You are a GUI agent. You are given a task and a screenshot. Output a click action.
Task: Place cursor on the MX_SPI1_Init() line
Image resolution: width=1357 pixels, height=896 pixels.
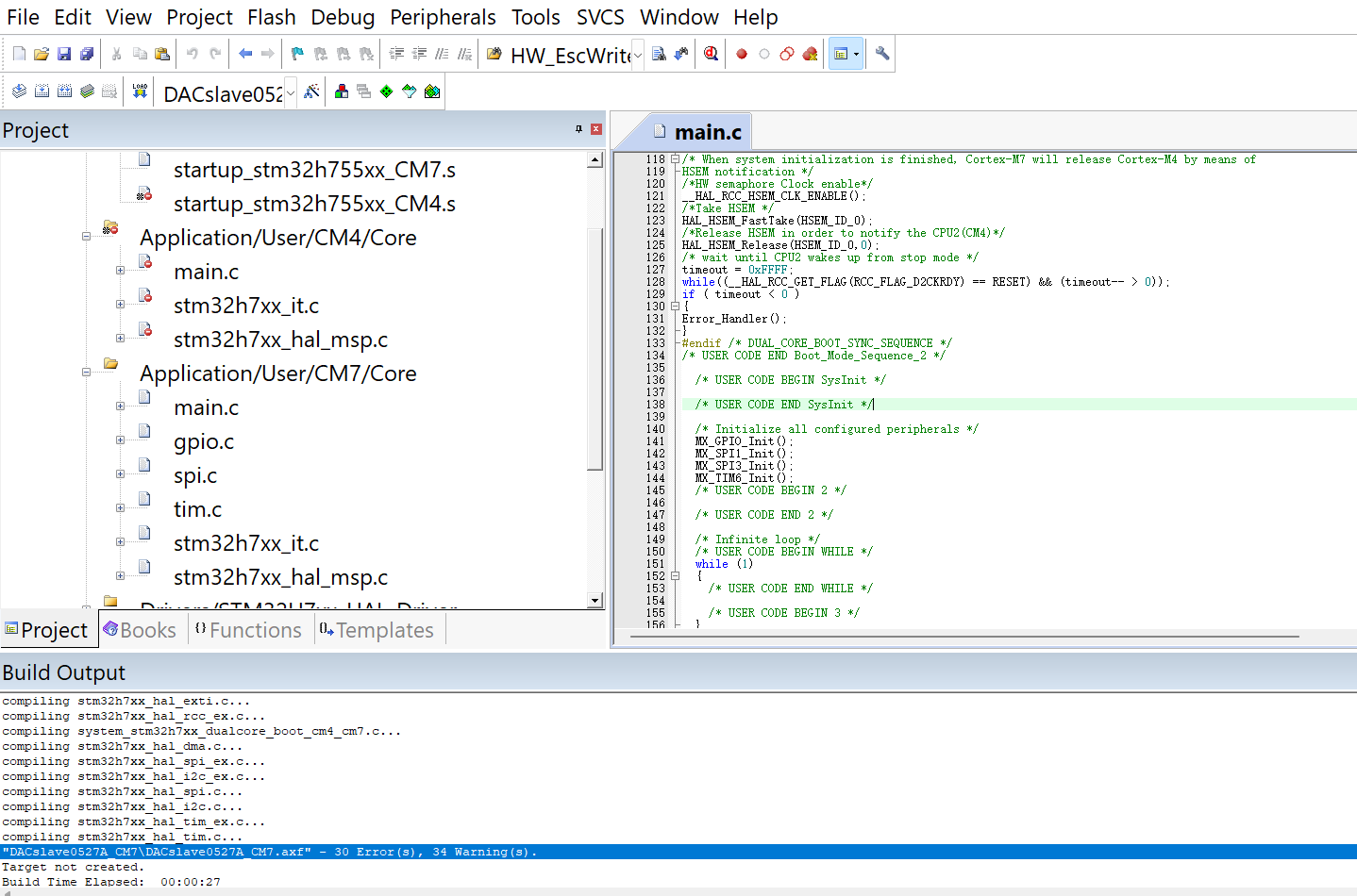[744, 454]
